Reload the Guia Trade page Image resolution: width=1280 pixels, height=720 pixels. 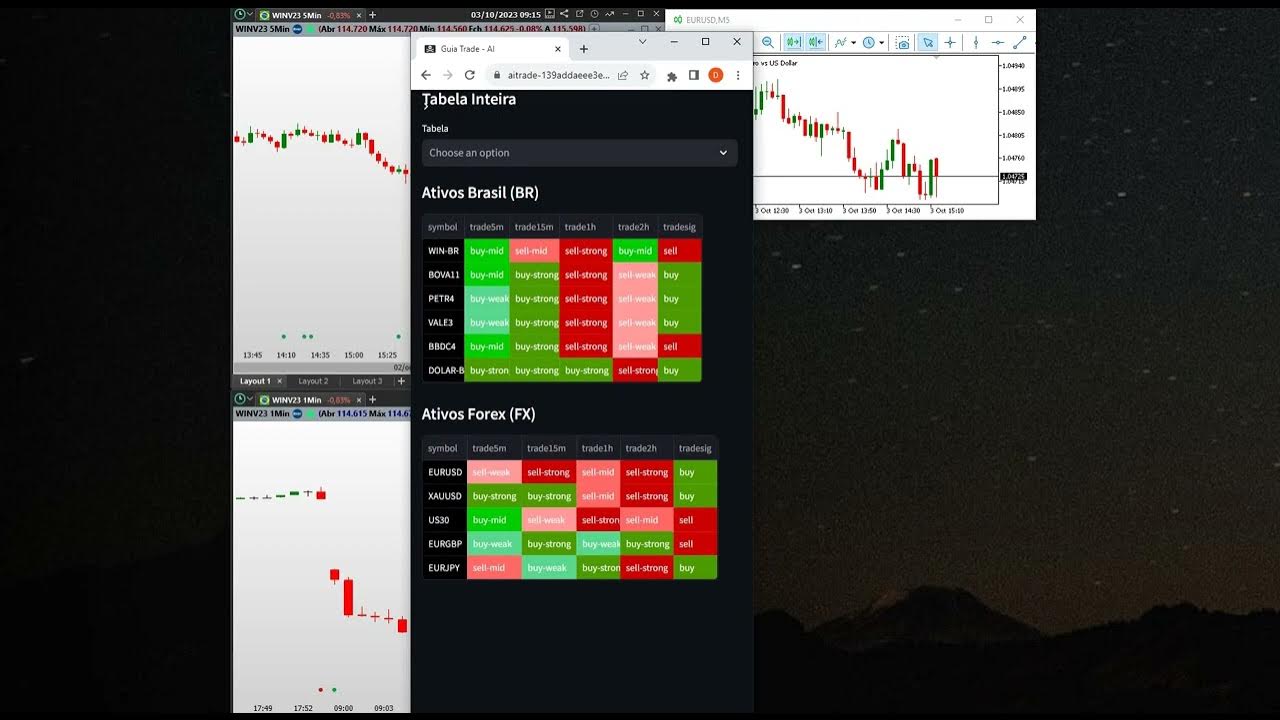click(470, 75)
